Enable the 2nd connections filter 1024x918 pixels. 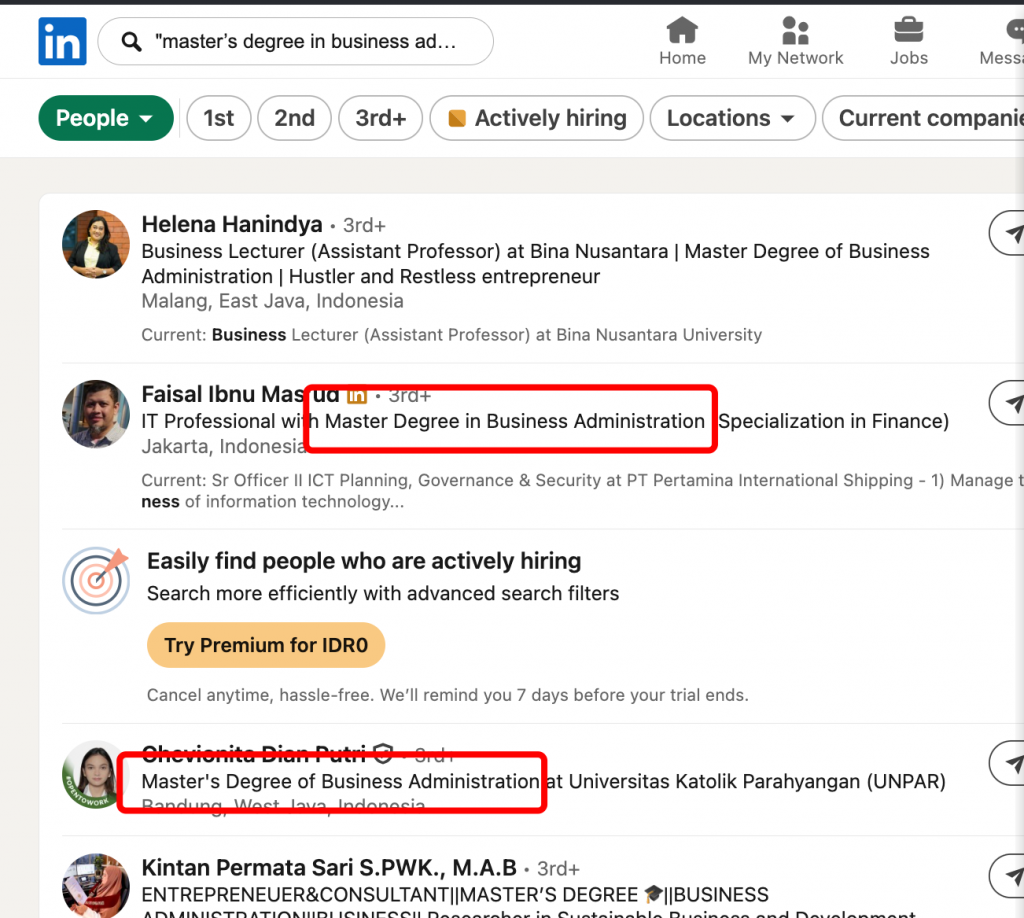pyautogui.click(x=294, y=118)
